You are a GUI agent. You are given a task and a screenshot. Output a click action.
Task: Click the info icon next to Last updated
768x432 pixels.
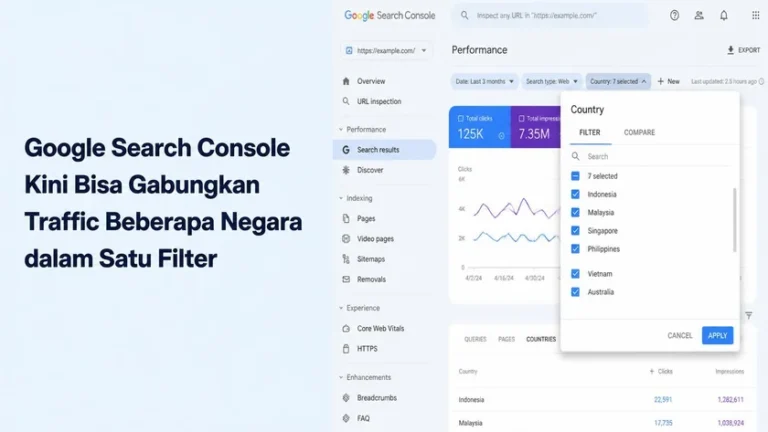point(761,81)
